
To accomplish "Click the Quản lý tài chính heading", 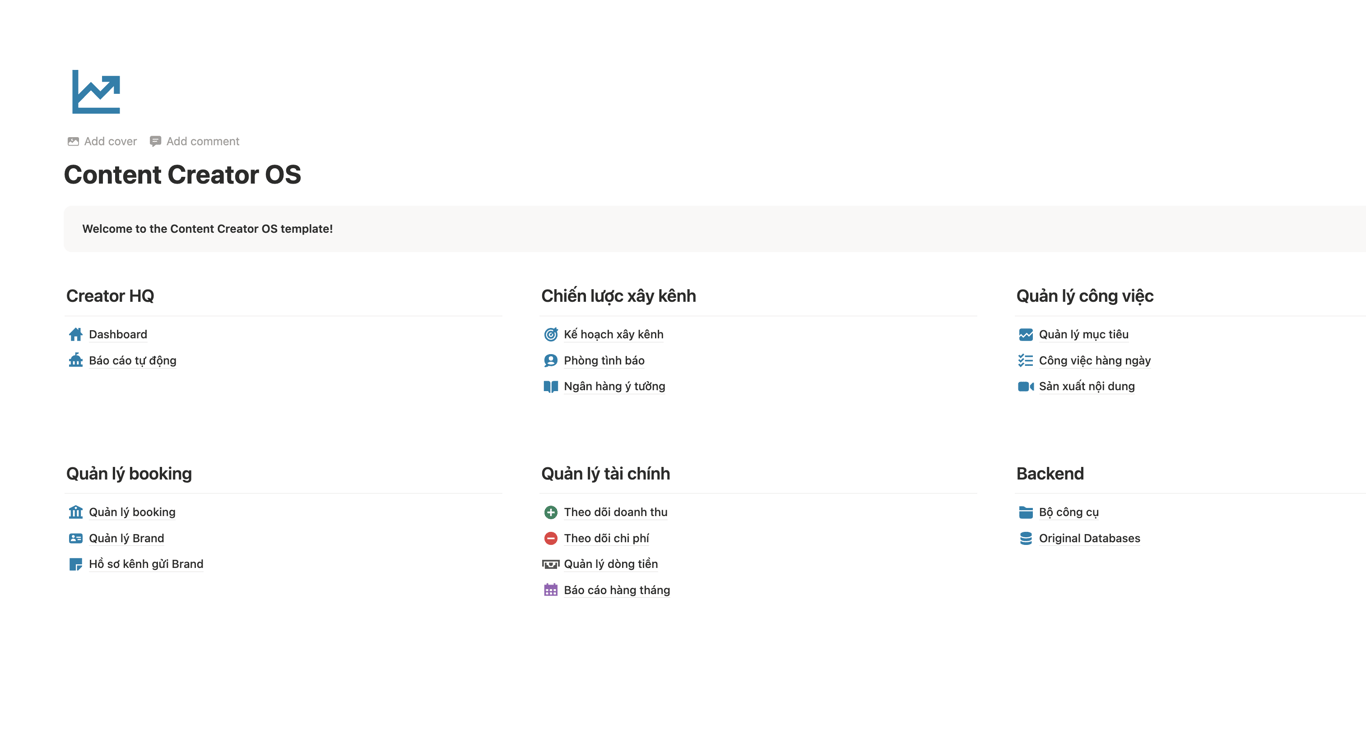I will tap(606, 474).
